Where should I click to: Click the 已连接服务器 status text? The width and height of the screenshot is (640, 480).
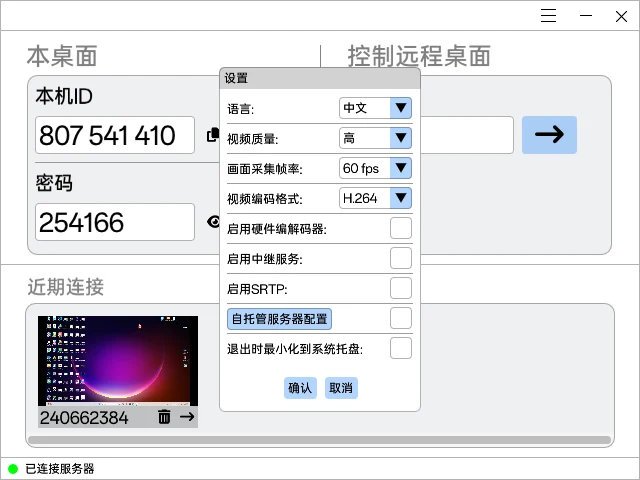[x=60, y=469]
